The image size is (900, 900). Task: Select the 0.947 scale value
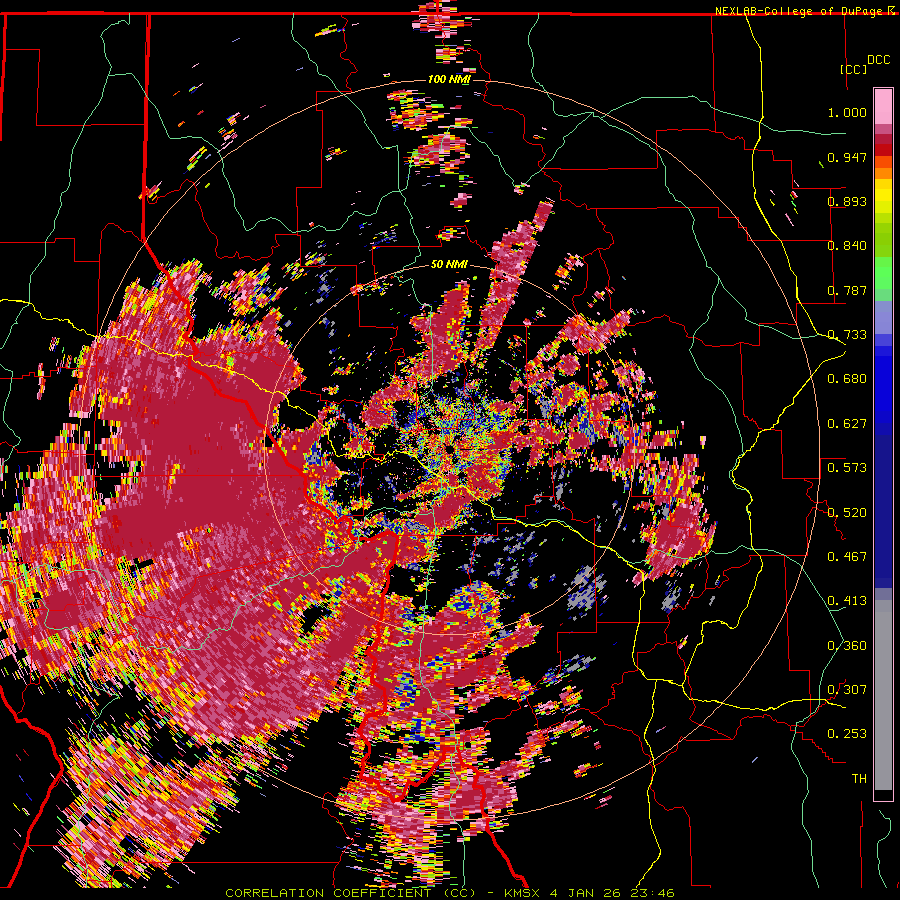tap(847, 157)
